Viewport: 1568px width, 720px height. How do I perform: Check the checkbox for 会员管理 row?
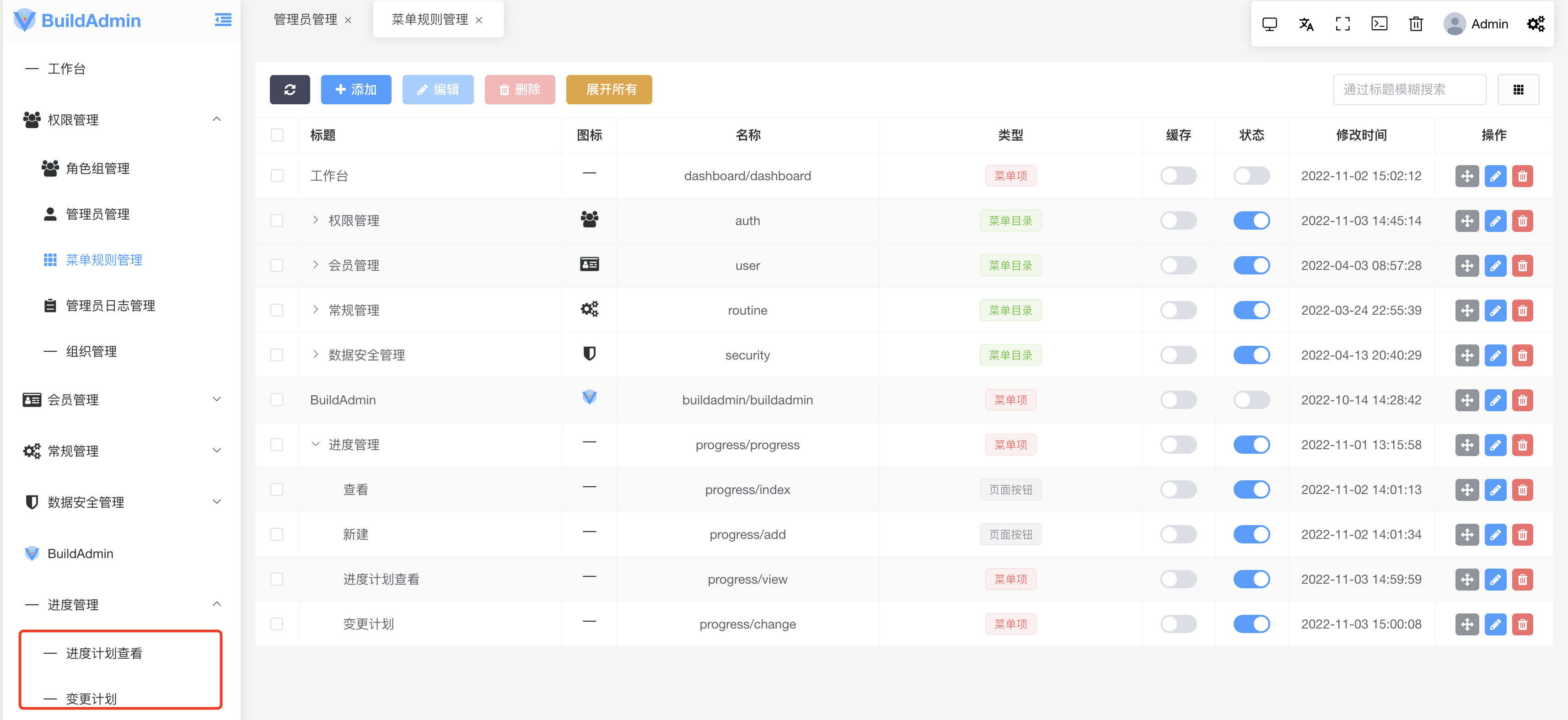tap(277, 265)
